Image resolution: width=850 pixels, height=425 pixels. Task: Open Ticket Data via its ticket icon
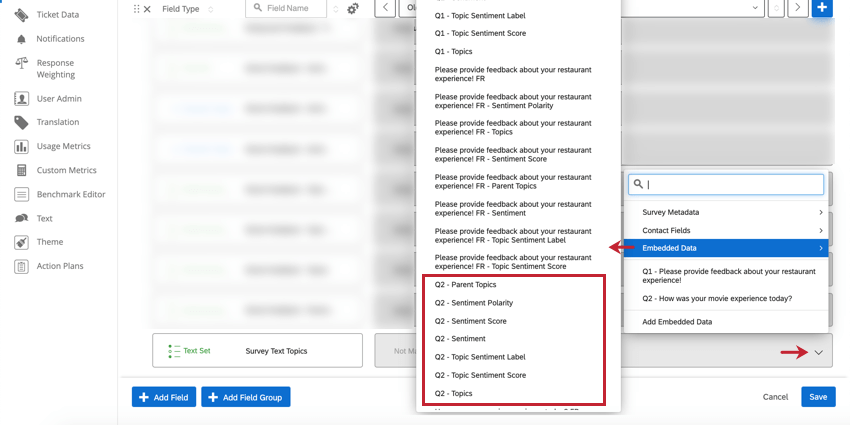tap(21, 15)
